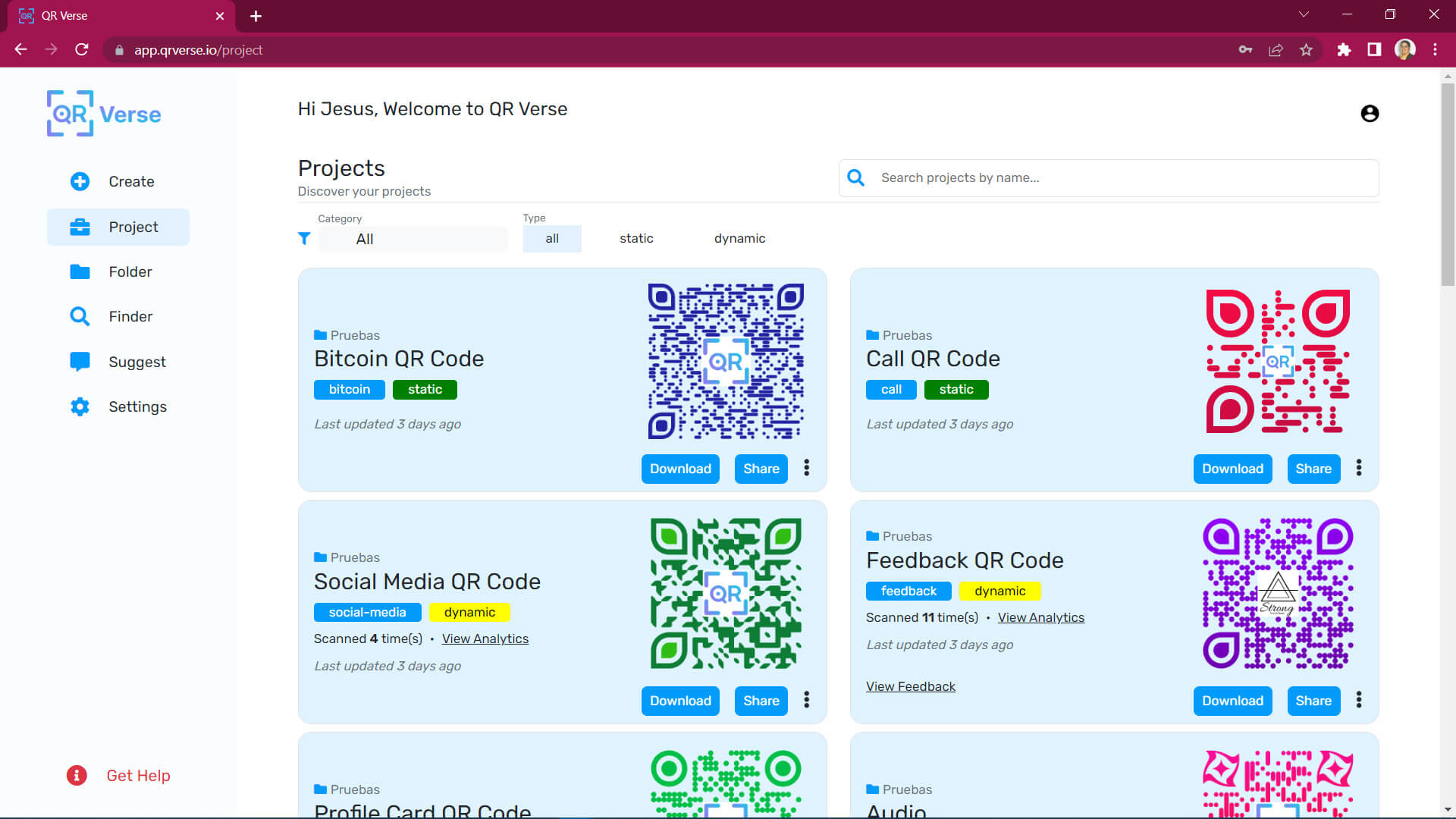Focus the Search projects by name field
Image resolution: width=1456 pixels, height=819 pixels.
1109,177
